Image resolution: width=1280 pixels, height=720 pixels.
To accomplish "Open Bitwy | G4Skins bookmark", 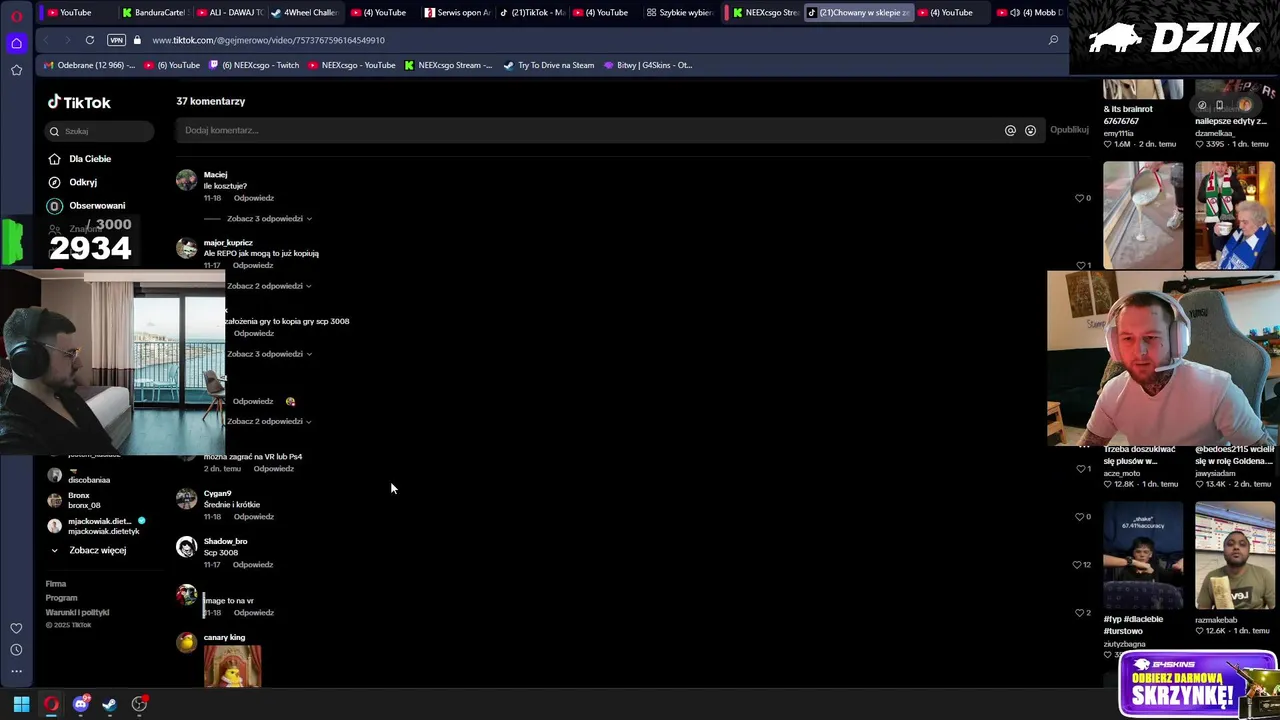I will point(647,65).
